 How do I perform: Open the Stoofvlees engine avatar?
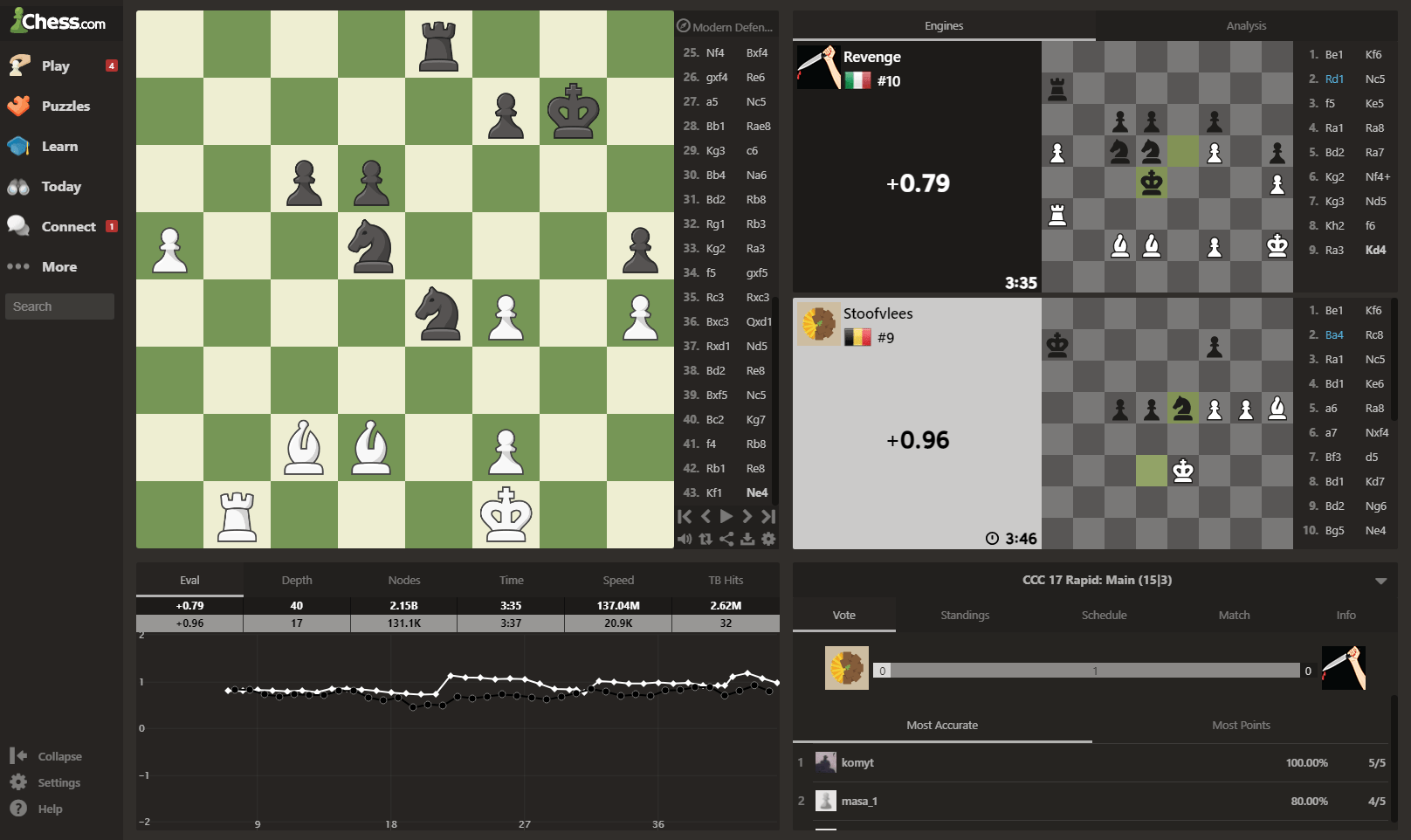818,324
